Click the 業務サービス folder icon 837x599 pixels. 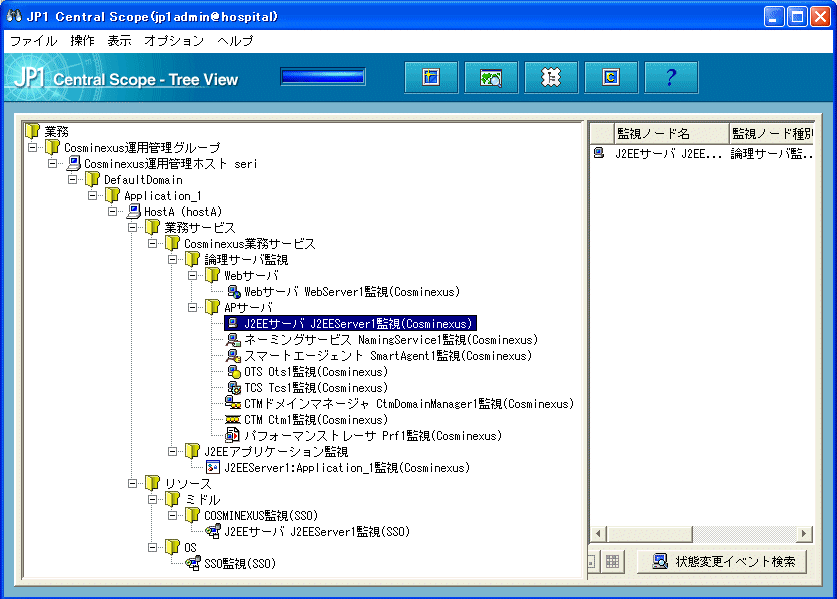click(x=153, y=227)
